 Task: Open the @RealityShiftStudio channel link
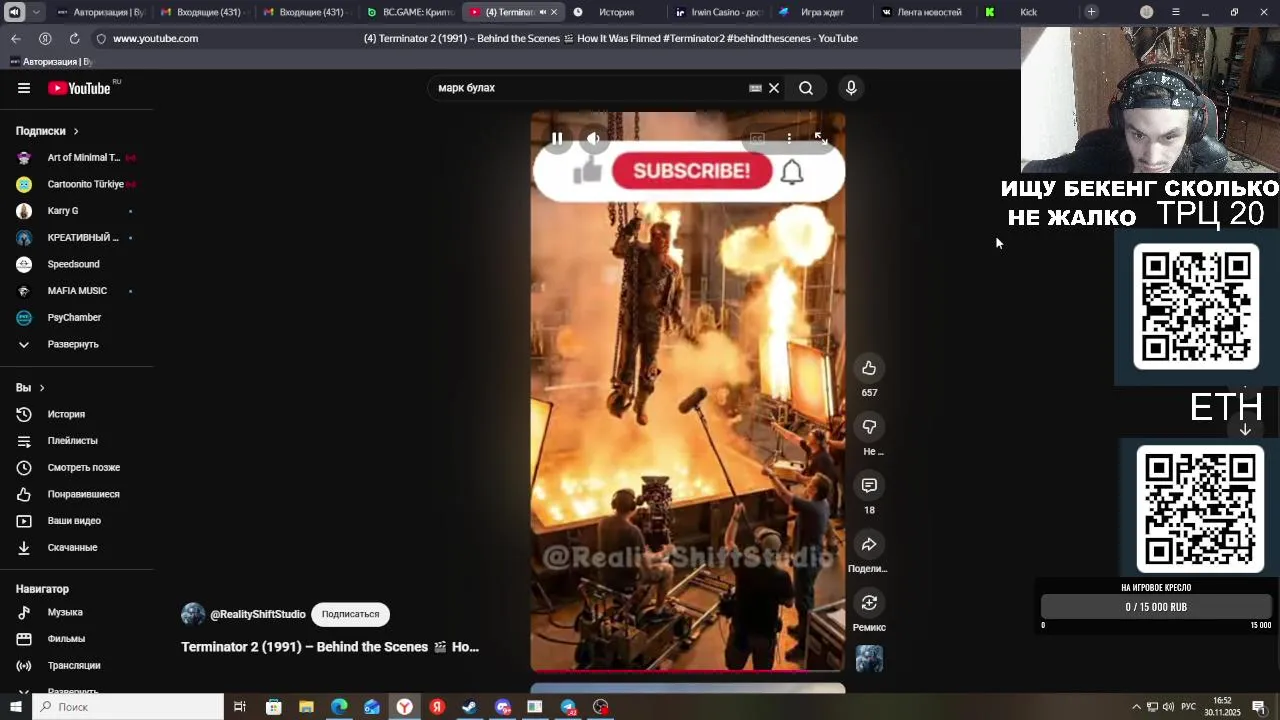point(258,614)
